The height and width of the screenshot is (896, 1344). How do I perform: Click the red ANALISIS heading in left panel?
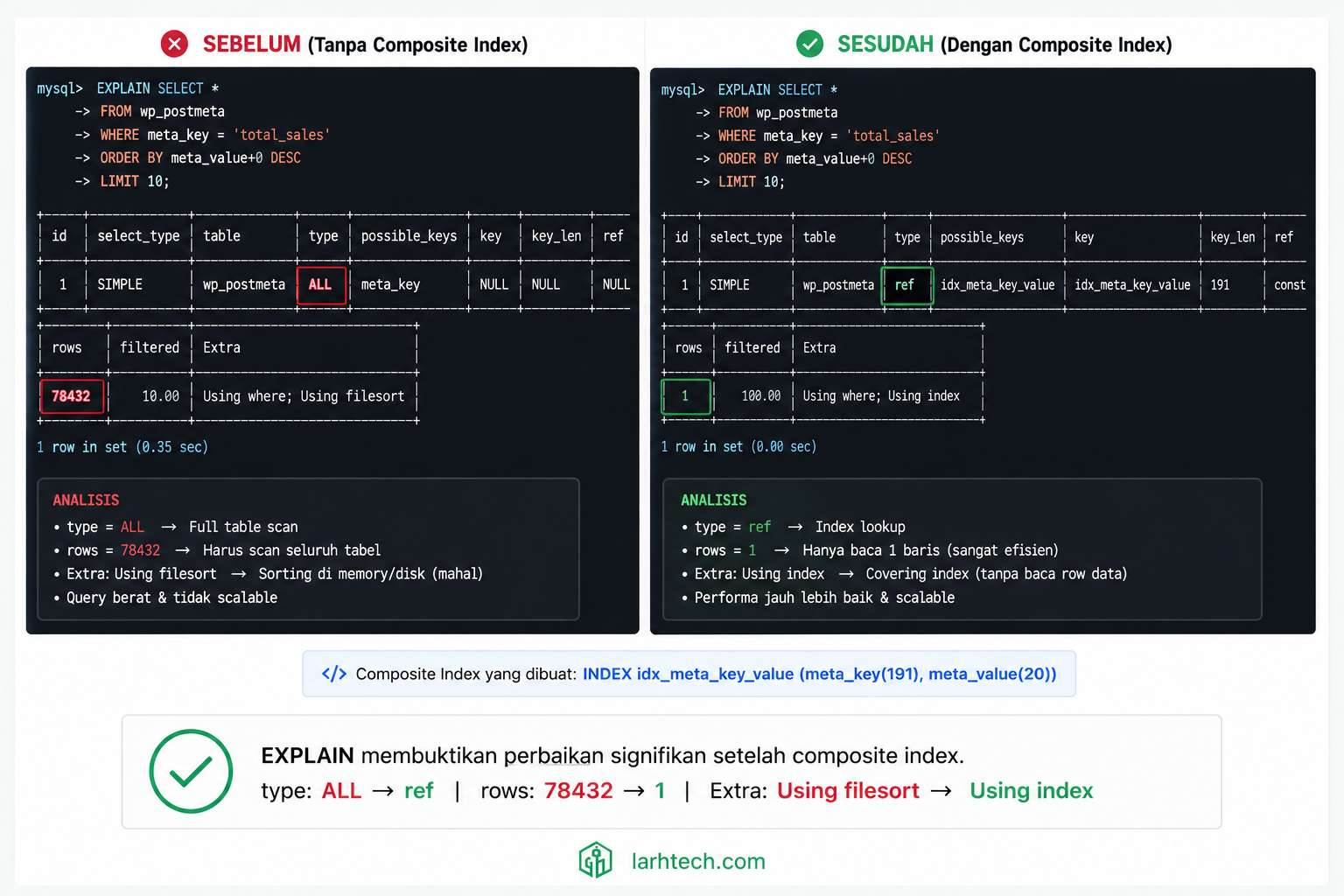click(86, 500)
